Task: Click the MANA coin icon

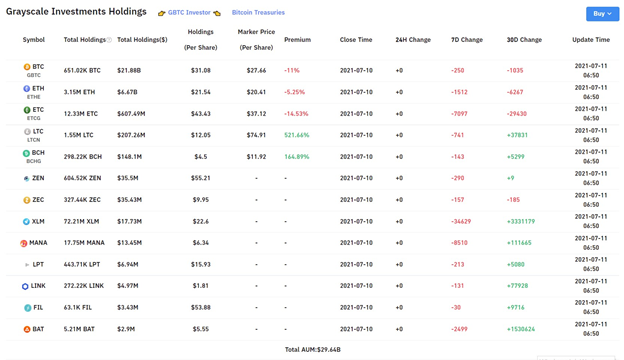Action: [x=24, y=243]
